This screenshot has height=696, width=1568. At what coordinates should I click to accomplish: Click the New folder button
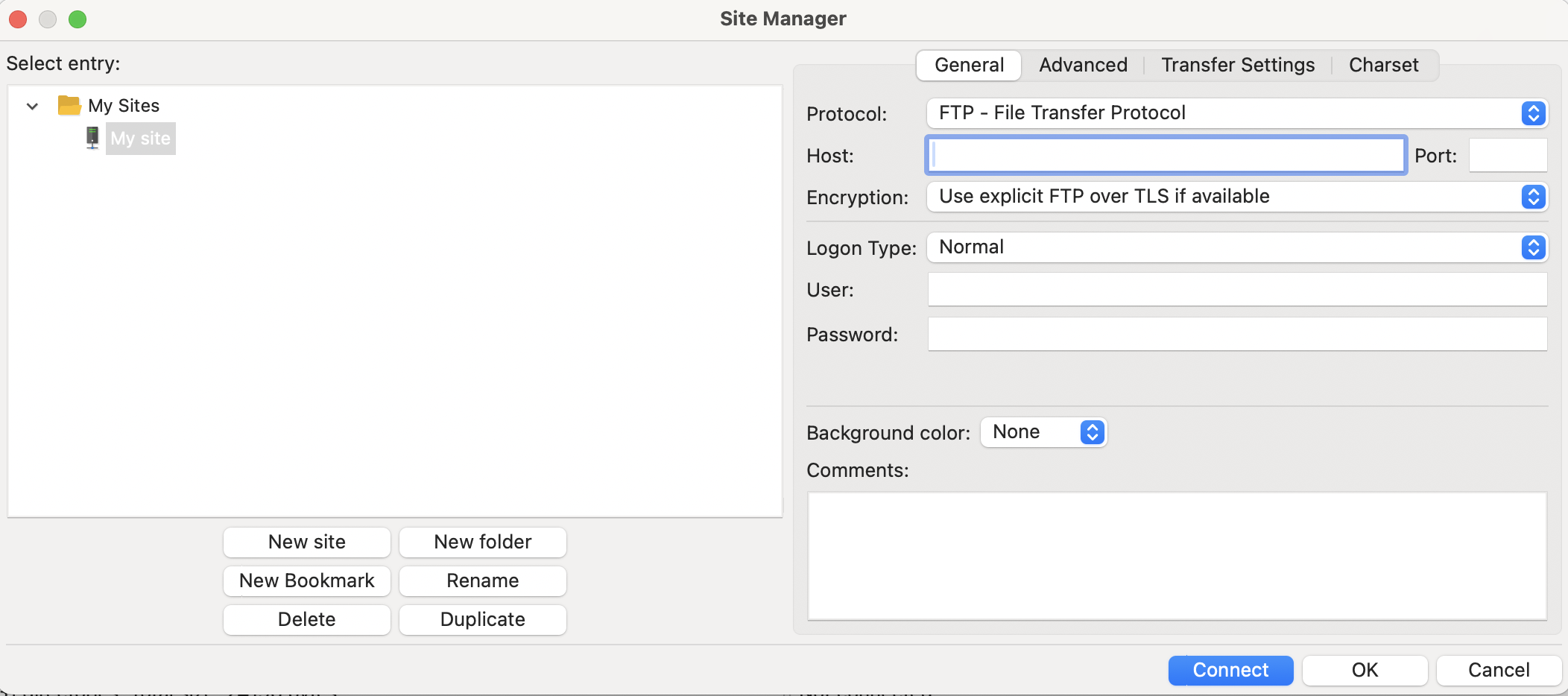[x=482, y=542]
